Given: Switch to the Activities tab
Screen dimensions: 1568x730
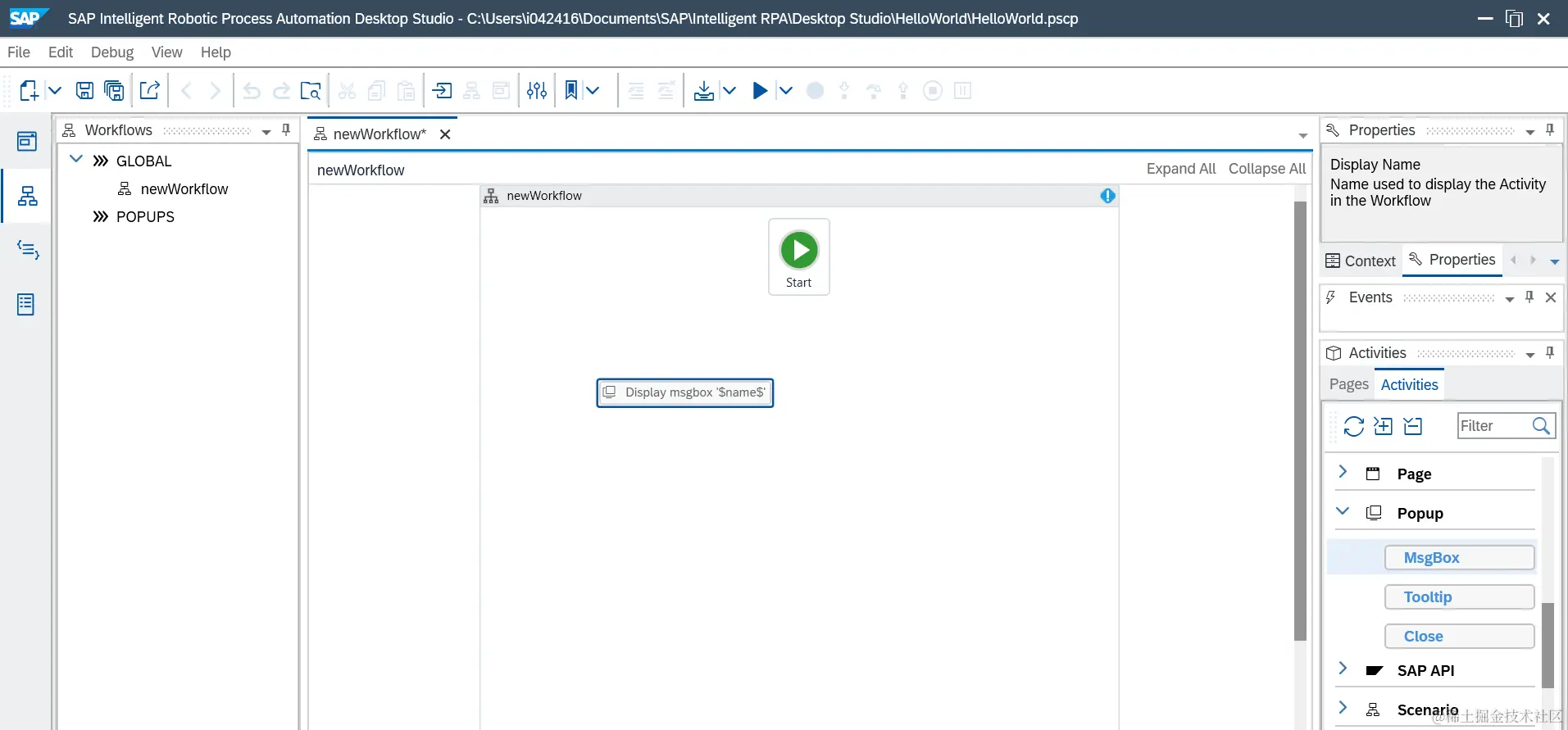Looking at the screenshot, I should click(1410, 385).
